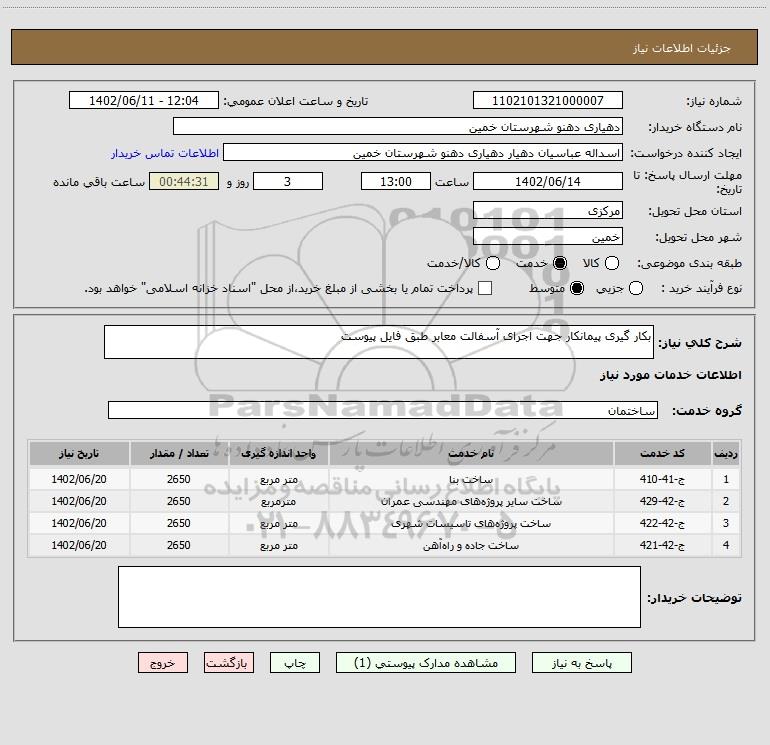Click the ردیف column header
The width and height of the screenshot is (770, 745).
point(726,453)
